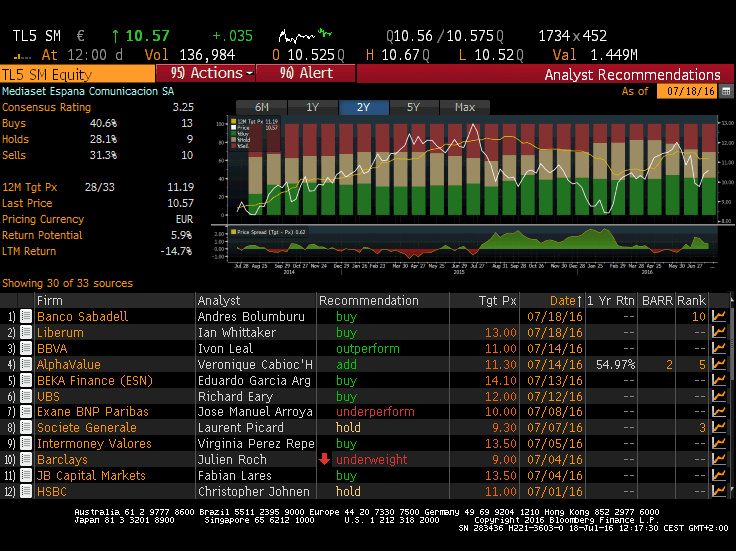Select the Max chart range tab
736x551 pixels.
465,107
